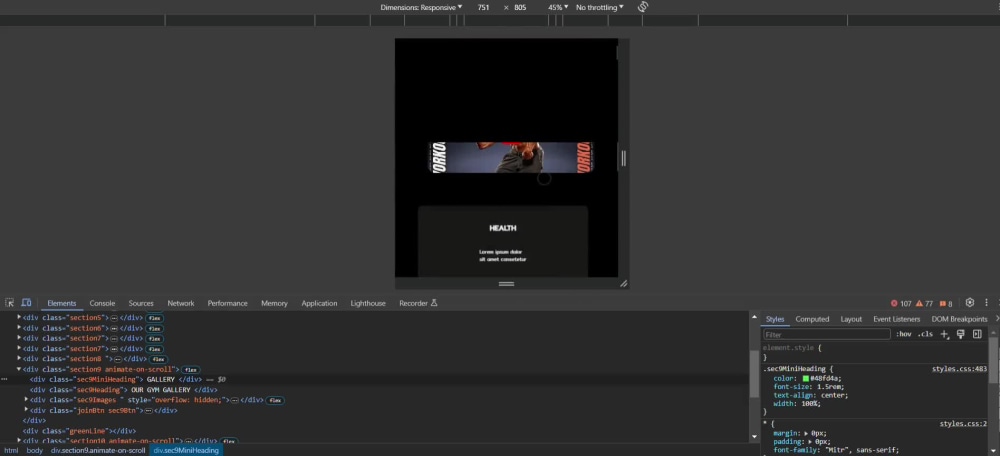Click flex badge on section8 row
Image resolution: width=1000 pixels, height=456 pixels.
[158, 359]
